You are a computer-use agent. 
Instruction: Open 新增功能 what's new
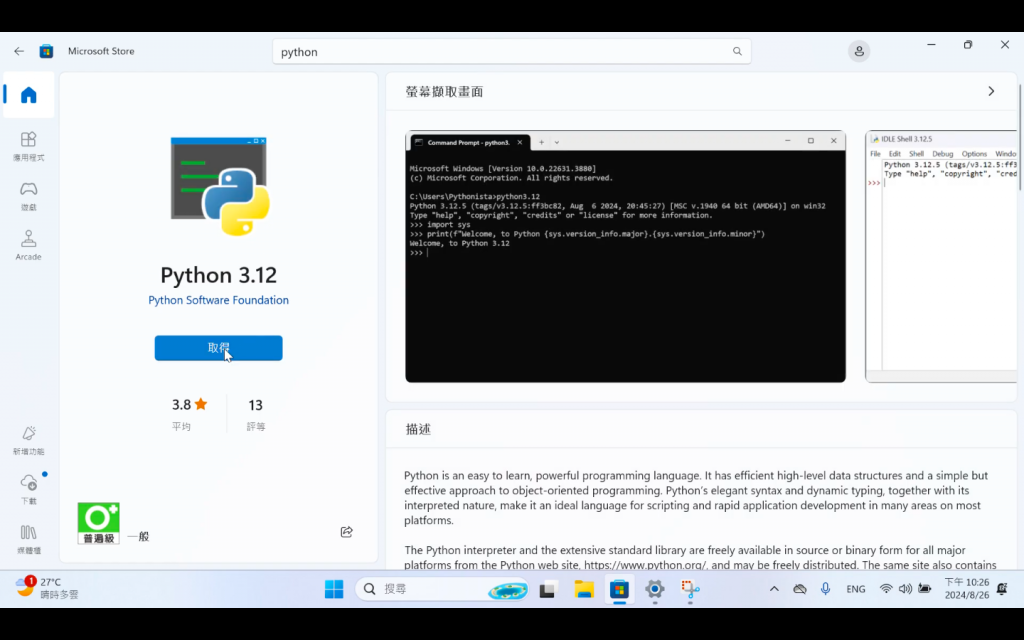[29, 440]
